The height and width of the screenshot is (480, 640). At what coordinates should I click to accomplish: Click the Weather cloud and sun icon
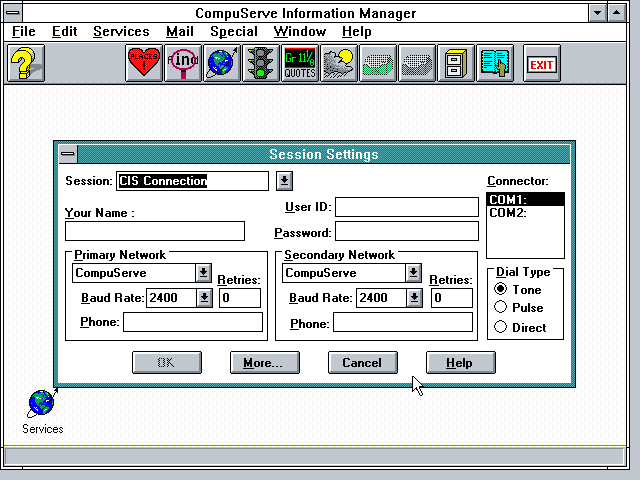click(339, 63)
